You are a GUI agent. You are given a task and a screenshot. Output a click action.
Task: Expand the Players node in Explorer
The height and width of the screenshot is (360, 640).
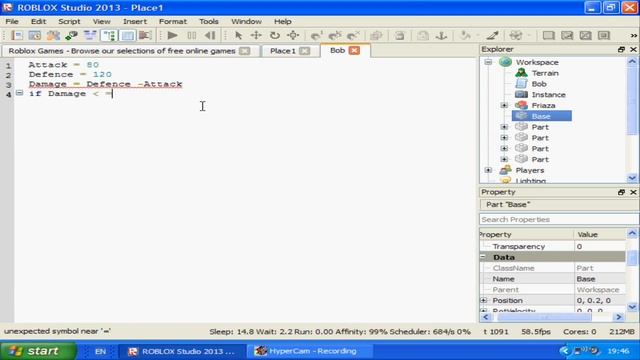click(x=488, y=170)
